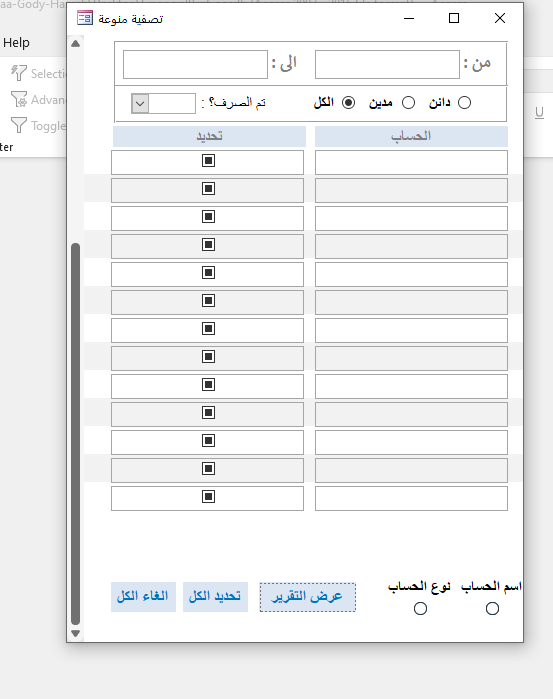Click the الغاء الكل button
The image size is (553, 699).
pyautogui.click(x=143, y=597)
